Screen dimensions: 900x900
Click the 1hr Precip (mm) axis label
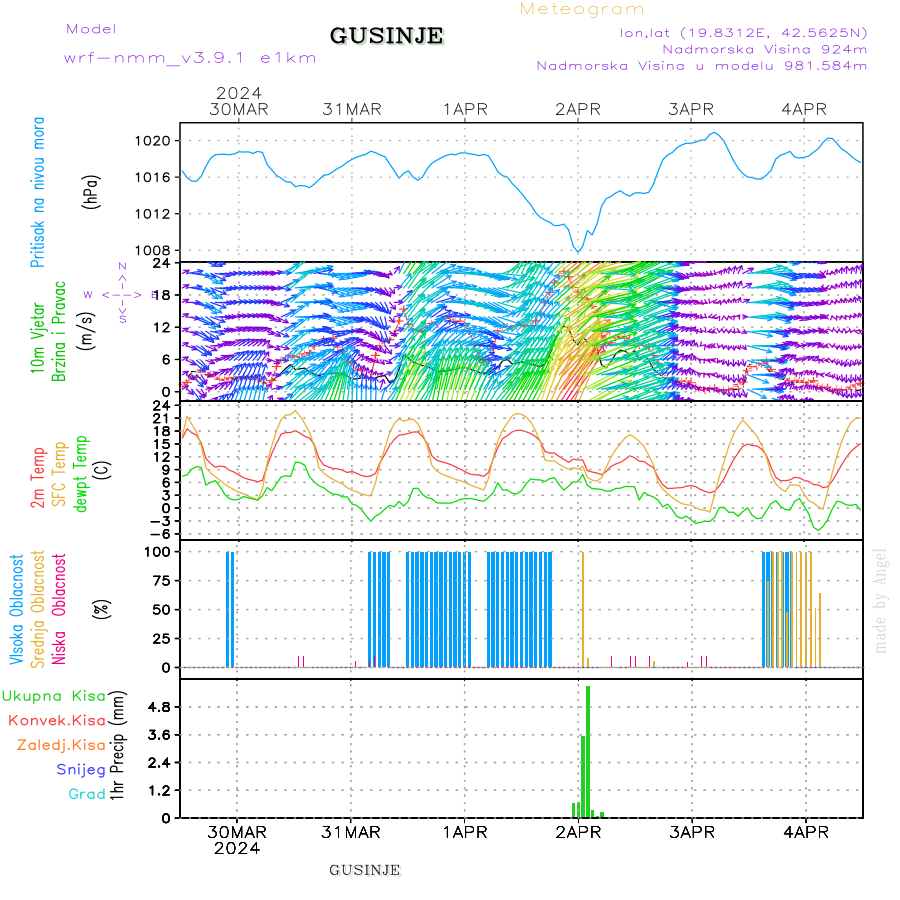tap(118, 746)
